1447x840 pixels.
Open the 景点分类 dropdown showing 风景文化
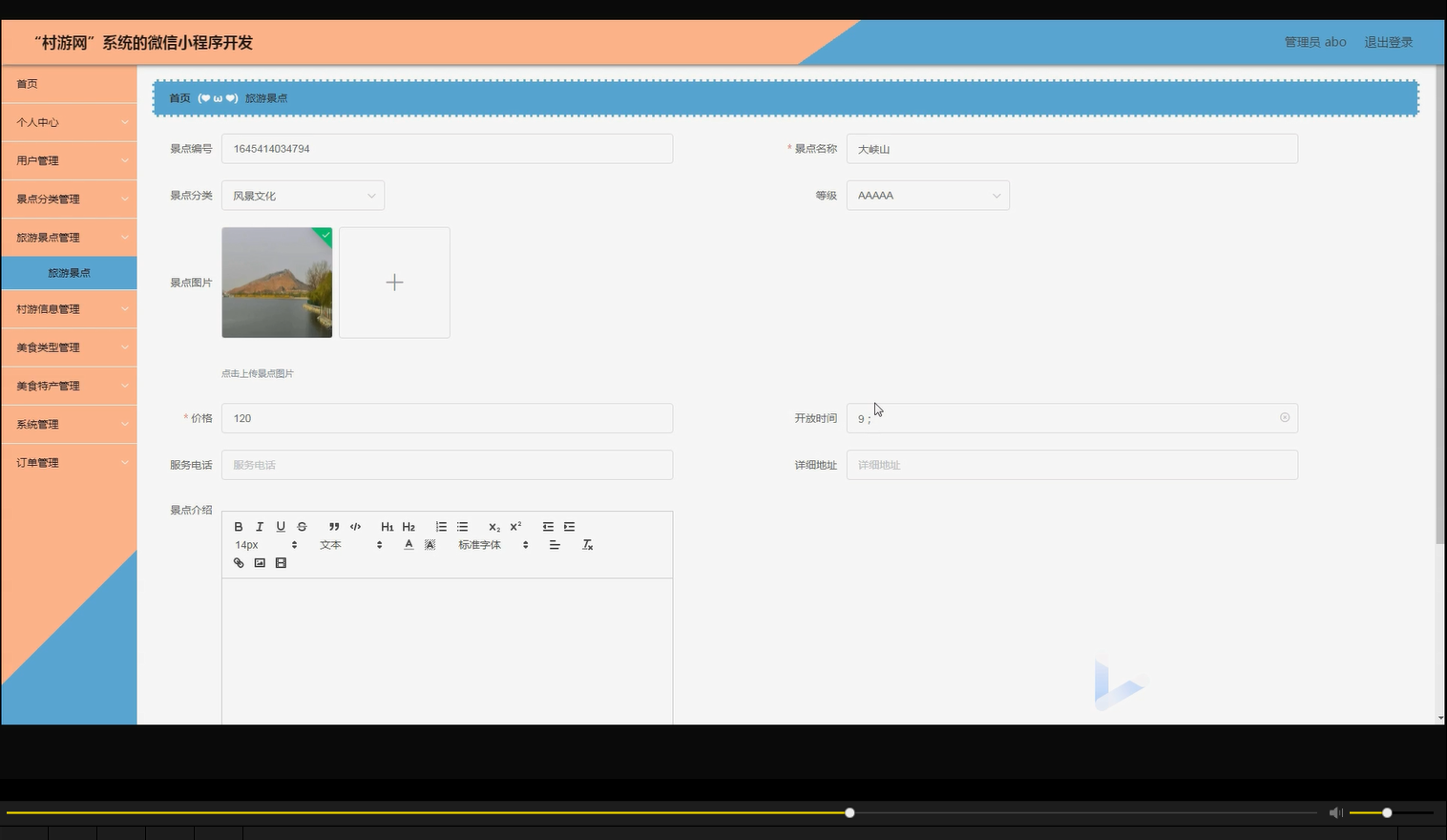point(303,196)
